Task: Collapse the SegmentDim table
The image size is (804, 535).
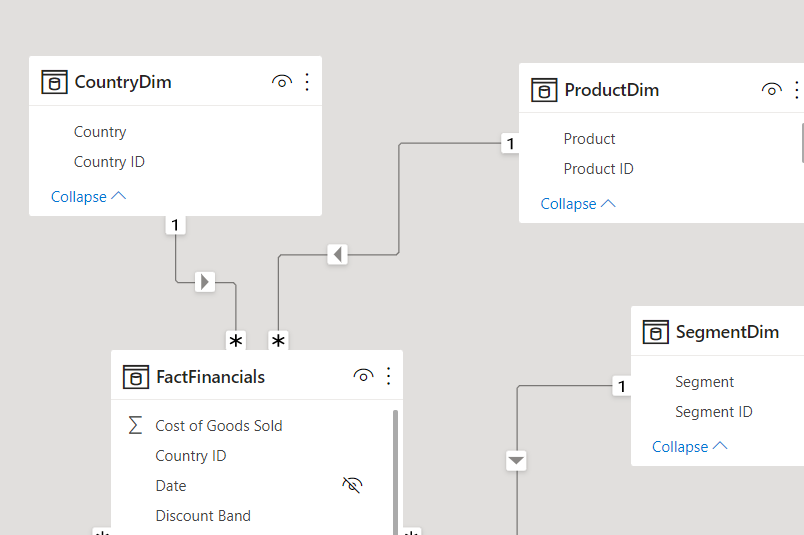Action: [690, 447]
